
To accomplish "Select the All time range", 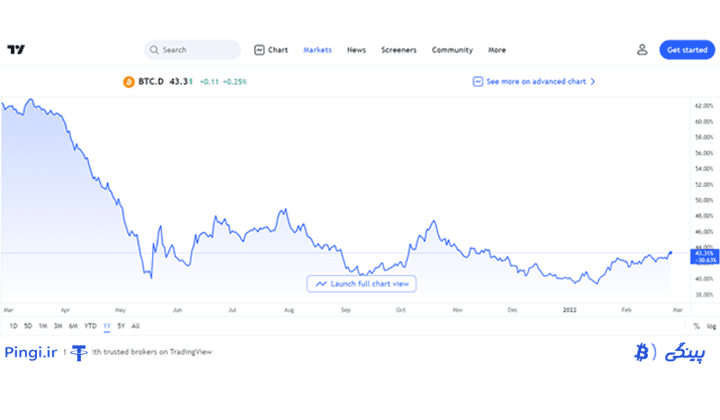I will [x=135, y=326].
